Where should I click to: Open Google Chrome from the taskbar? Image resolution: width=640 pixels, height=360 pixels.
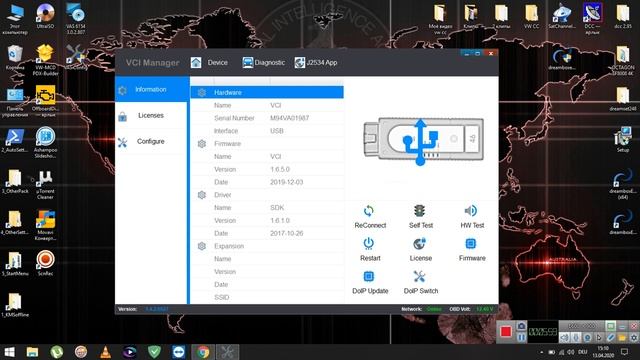[203, 352]
